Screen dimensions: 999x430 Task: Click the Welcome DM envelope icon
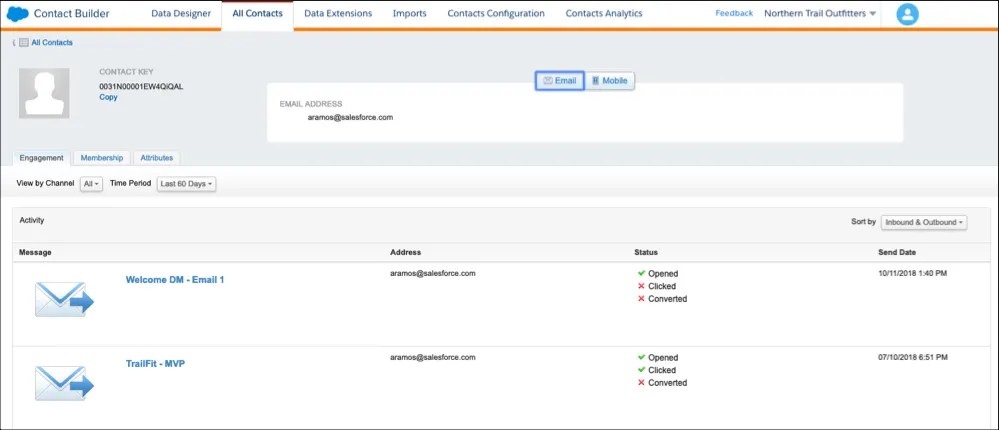tap(64, 299)
